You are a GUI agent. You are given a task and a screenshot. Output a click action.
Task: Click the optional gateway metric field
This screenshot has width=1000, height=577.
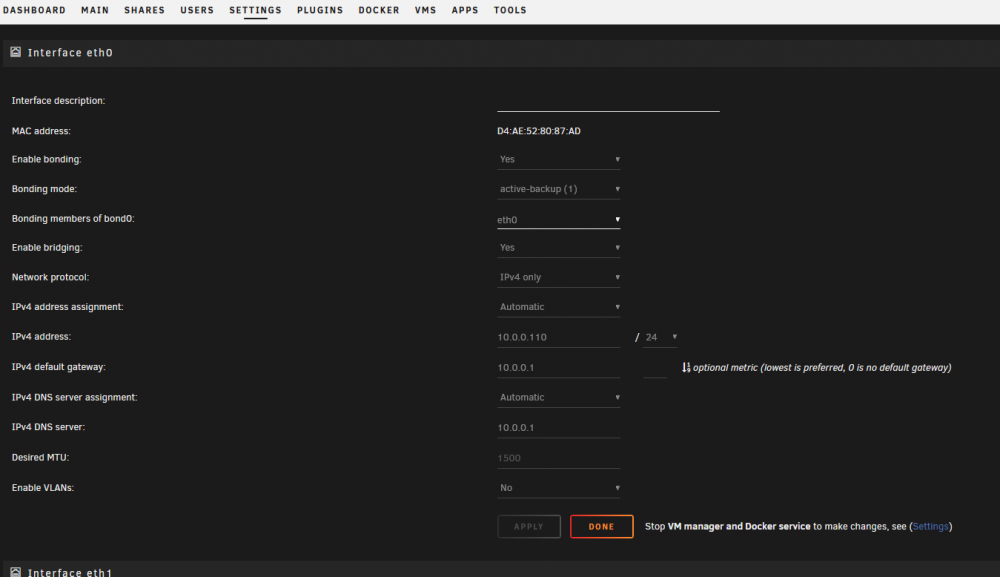[655, 368]
